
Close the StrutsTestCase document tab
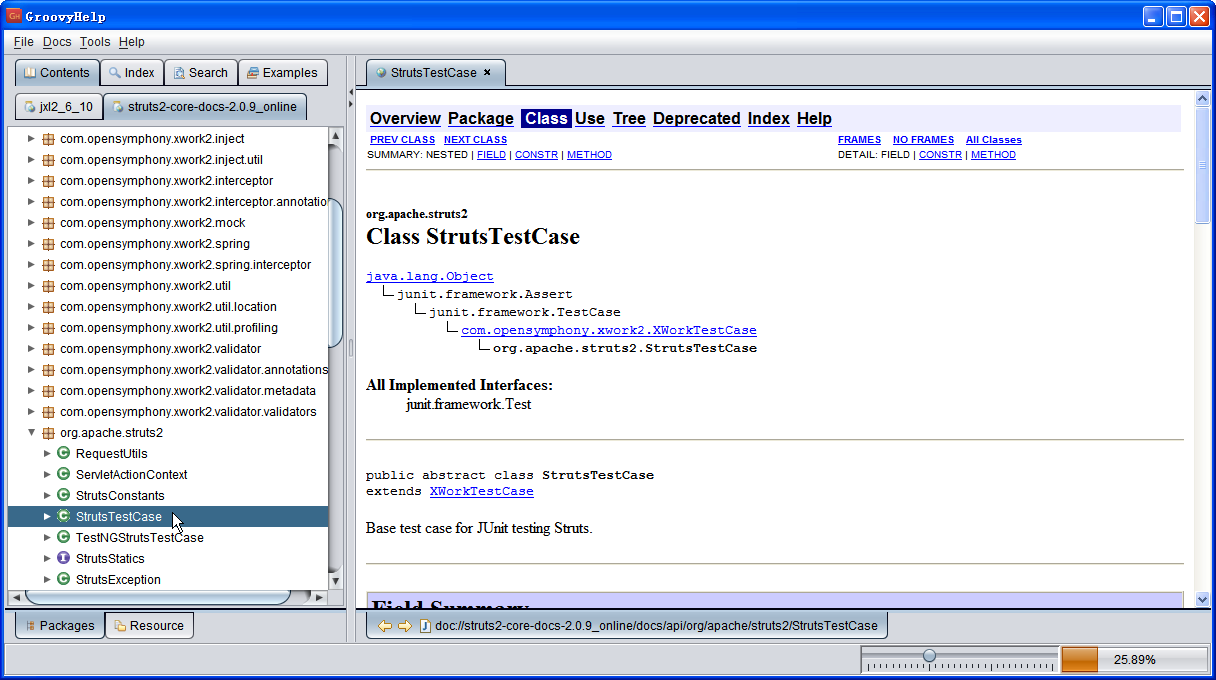tap(487, 73)
